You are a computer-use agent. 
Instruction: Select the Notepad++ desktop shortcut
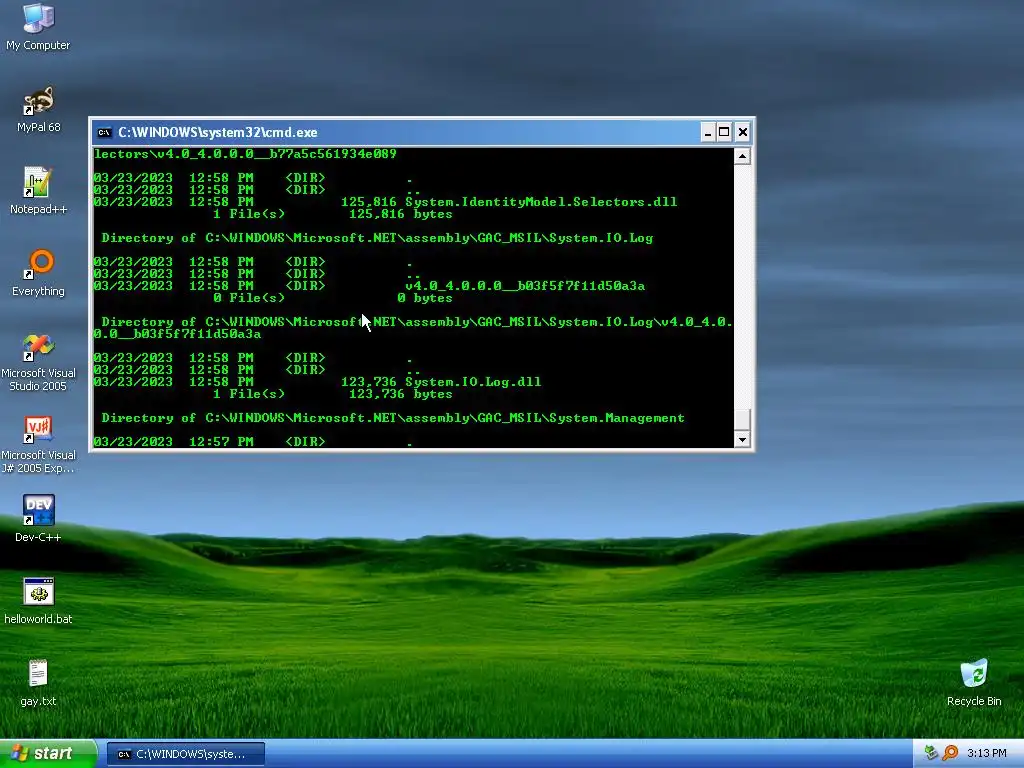pos(38,190)
